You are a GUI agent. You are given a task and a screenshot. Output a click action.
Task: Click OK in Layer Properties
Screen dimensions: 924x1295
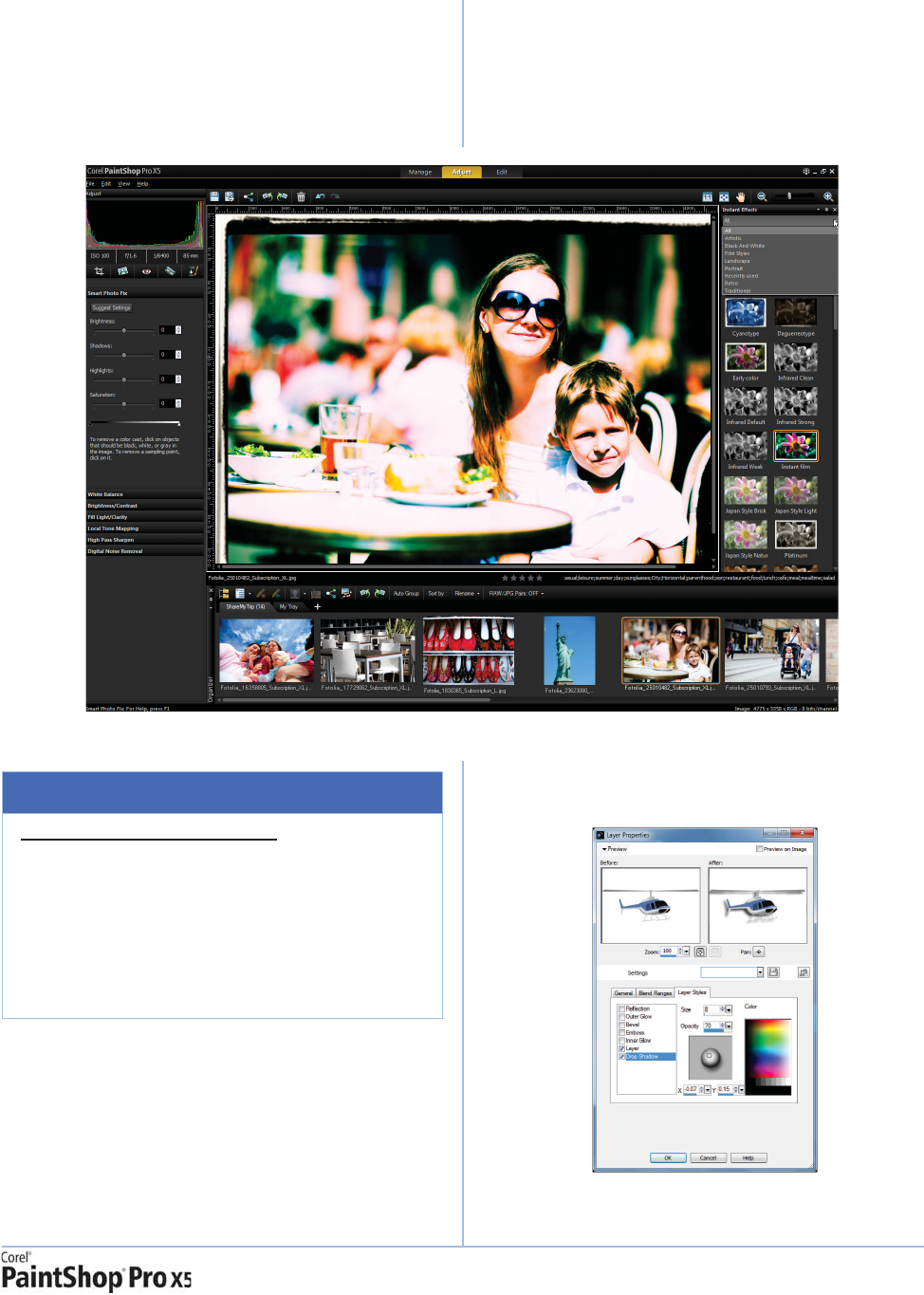tap(668, 1157)
